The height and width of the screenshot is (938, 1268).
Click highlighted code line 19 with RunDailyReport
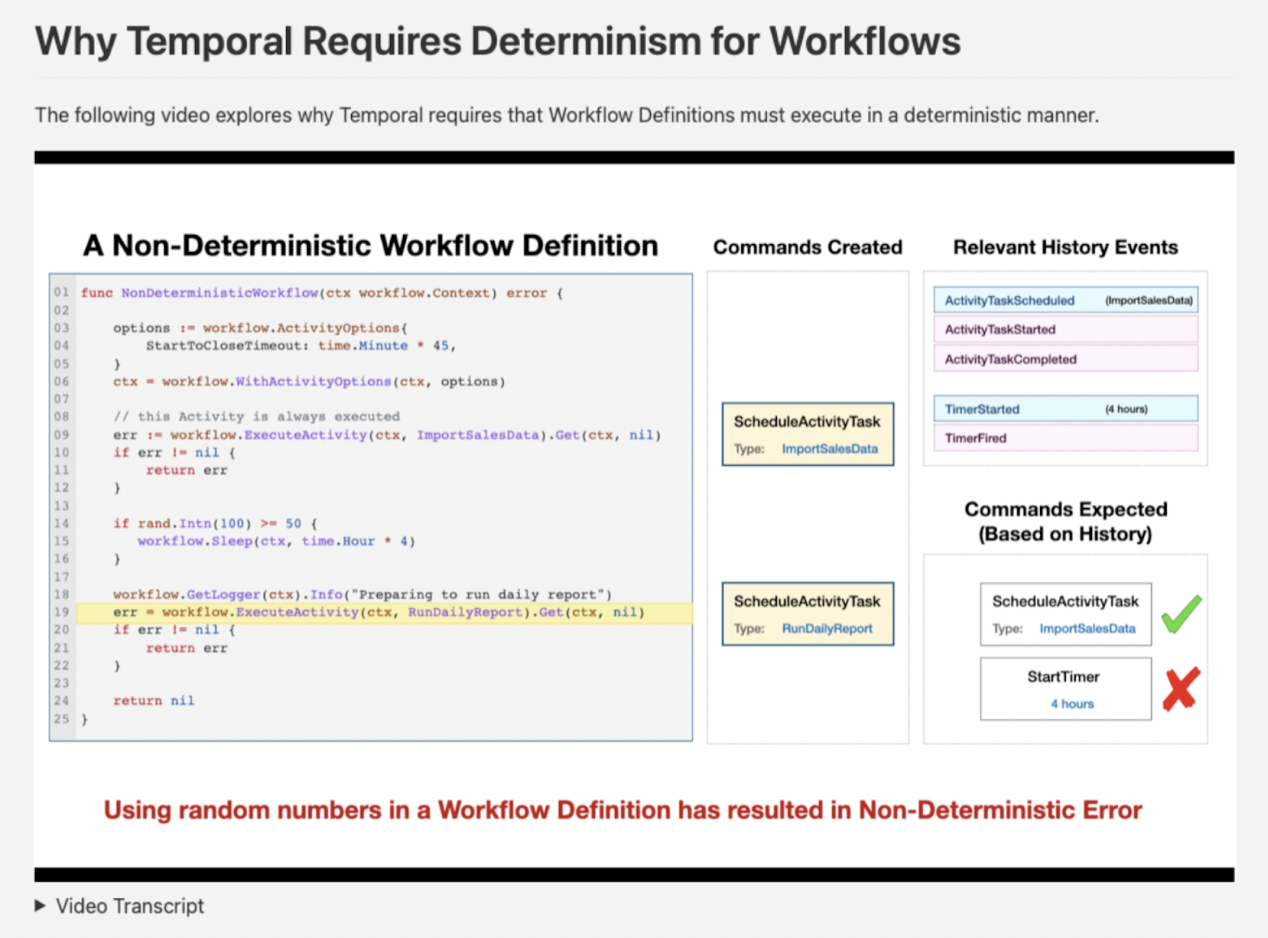click(x=384, y=612)
